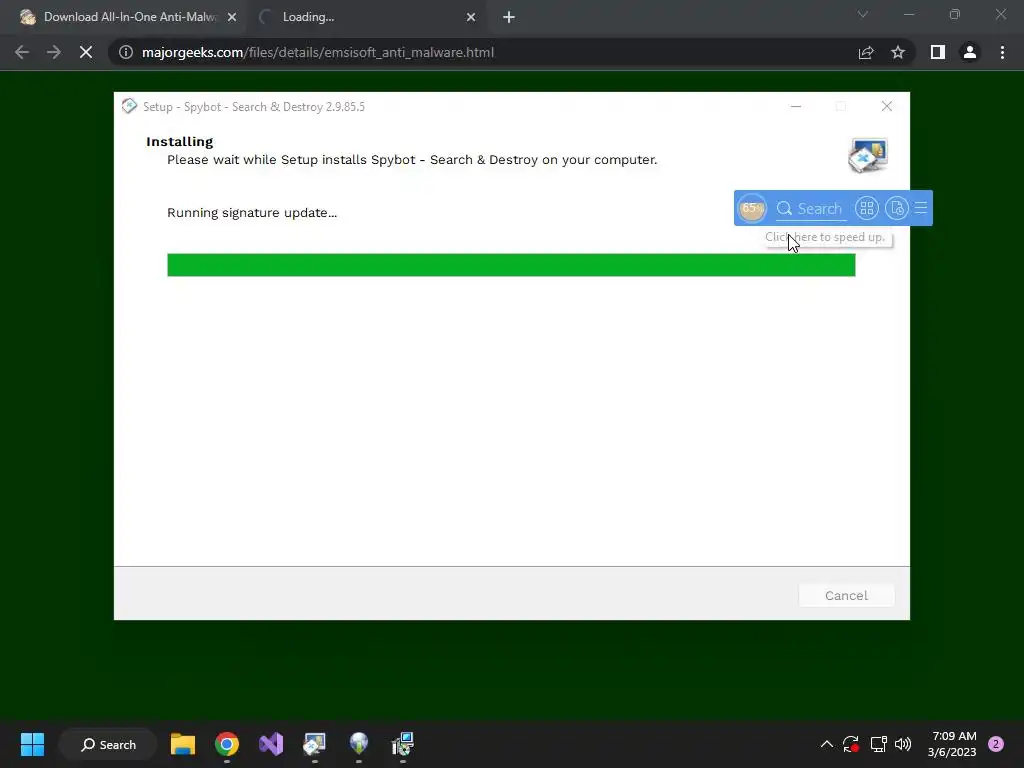This screenshot has width=1024, height=768.
Task: Open the floating widget hamburger menu
Action: [x=921, y=208]
